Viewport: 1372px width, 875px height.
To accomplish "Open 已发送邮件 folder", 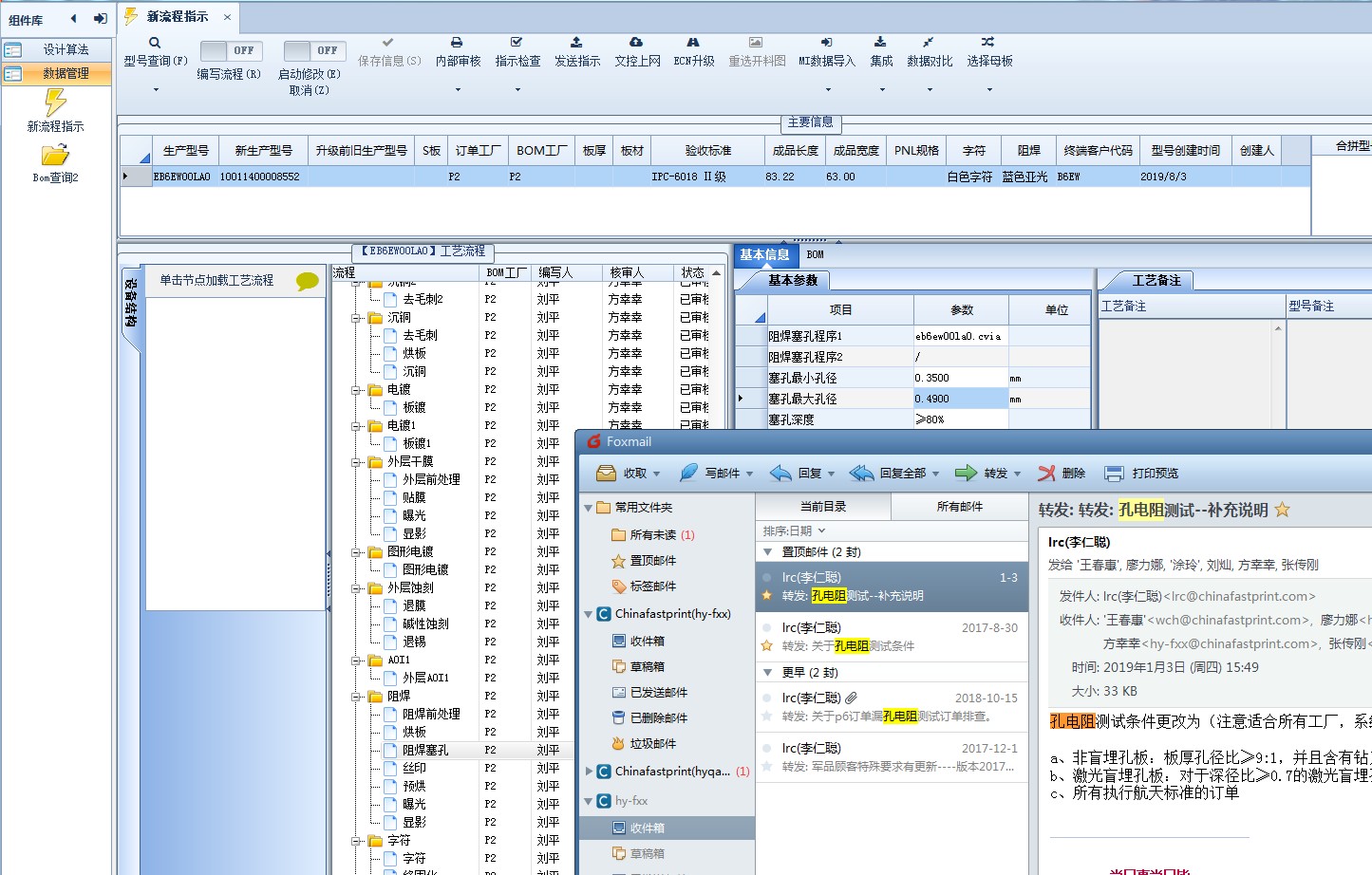I will click(649, 692).
